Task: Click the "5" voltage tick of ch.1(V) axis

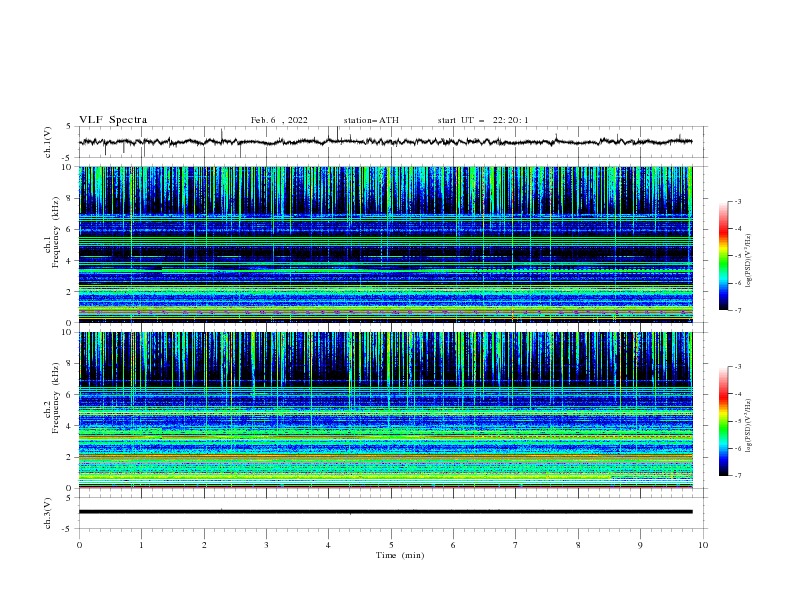Action: tap(70, 127)
